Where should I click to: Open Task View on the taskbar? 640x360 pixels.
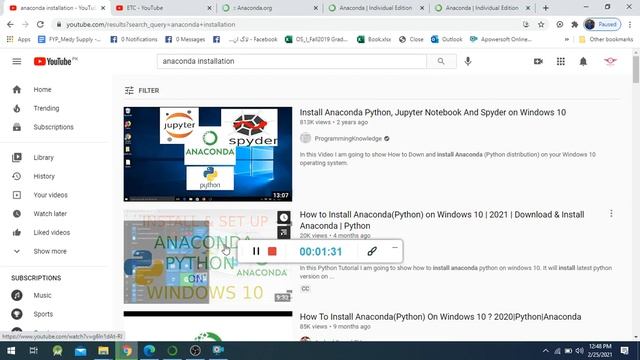[34, 351]
